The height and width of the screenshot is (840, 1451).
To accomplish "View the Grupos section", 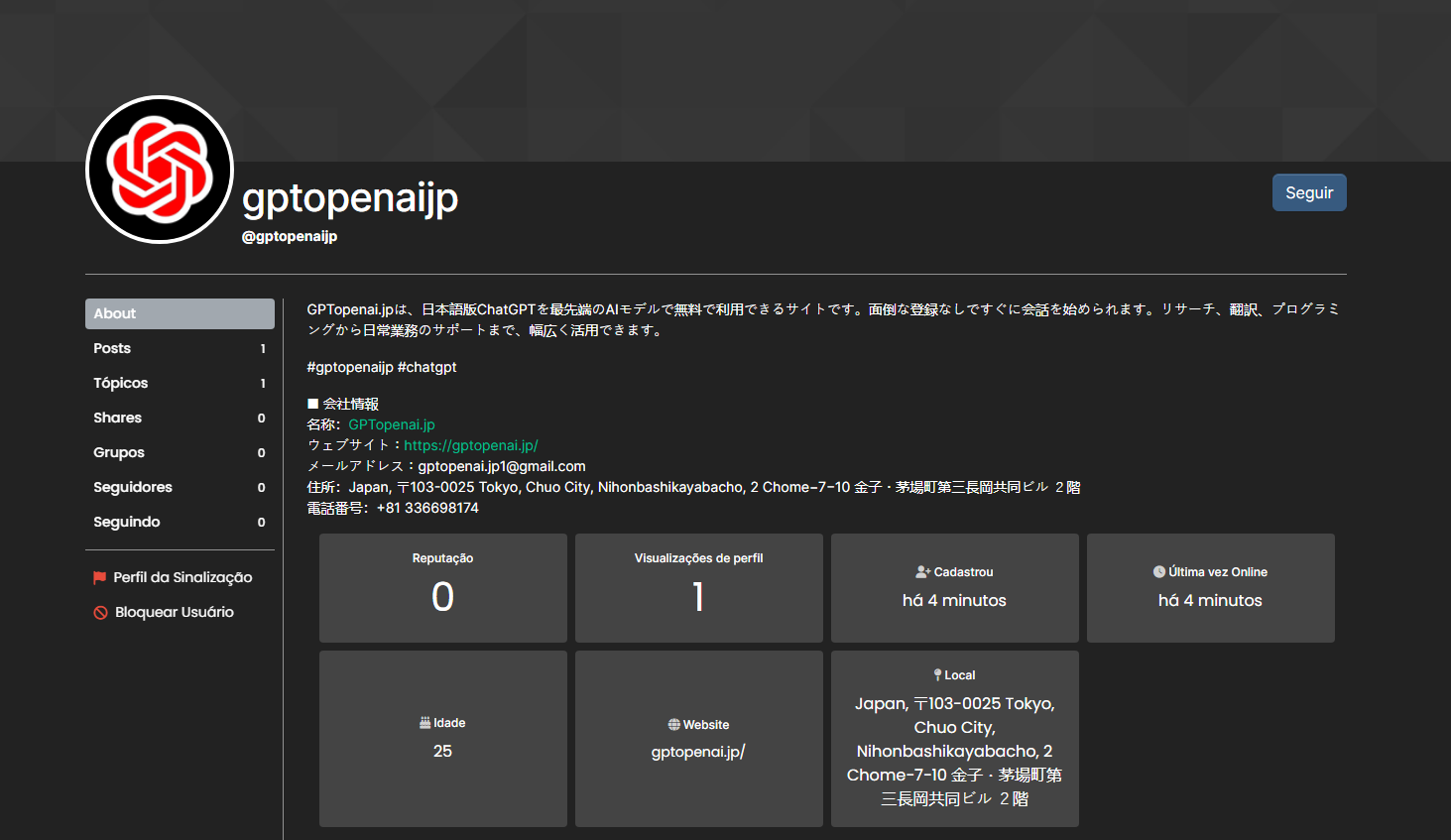I will [x=180, y=452].
